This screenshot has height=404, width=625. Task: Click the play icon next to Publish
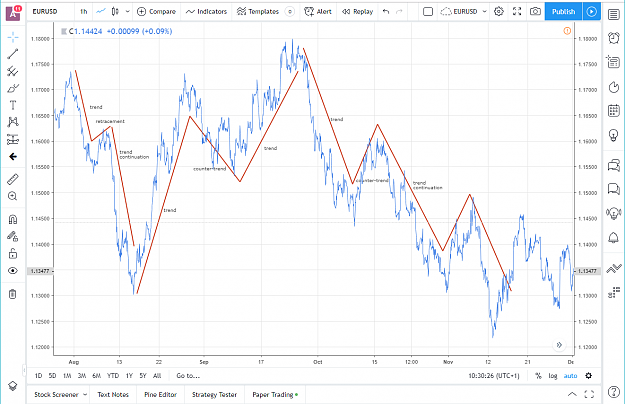(x=592, y=12)
